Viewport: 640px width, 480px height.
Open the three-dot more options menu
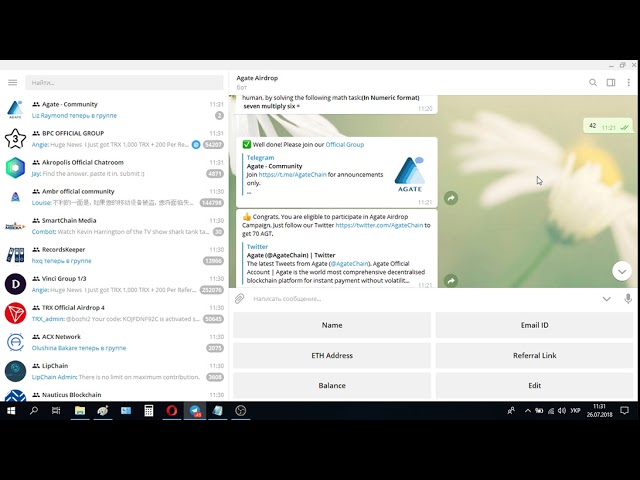(x=629, y=82)
